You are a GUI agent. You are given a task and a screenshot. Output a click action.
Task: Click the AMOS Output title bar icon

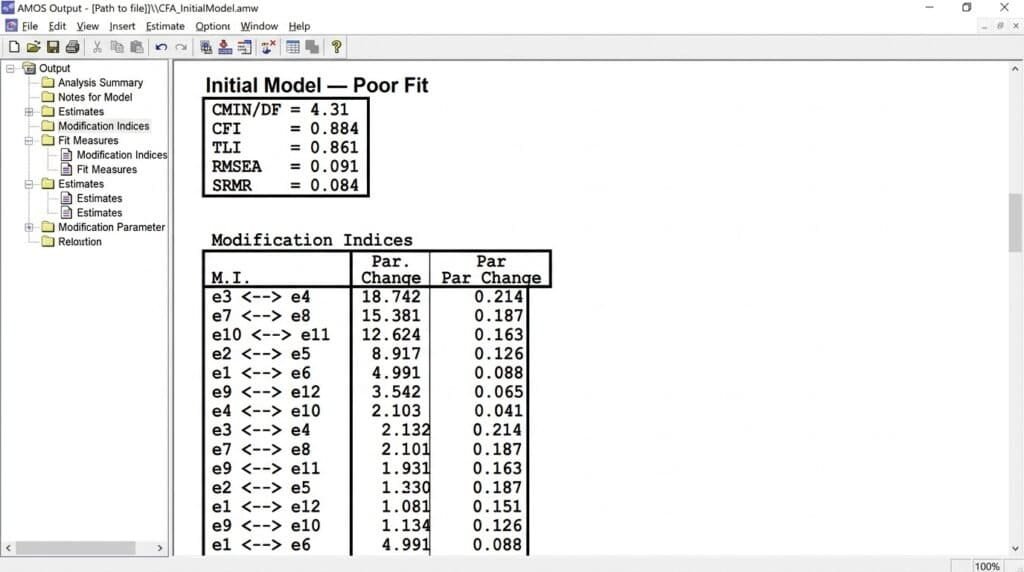click(8, 8)
